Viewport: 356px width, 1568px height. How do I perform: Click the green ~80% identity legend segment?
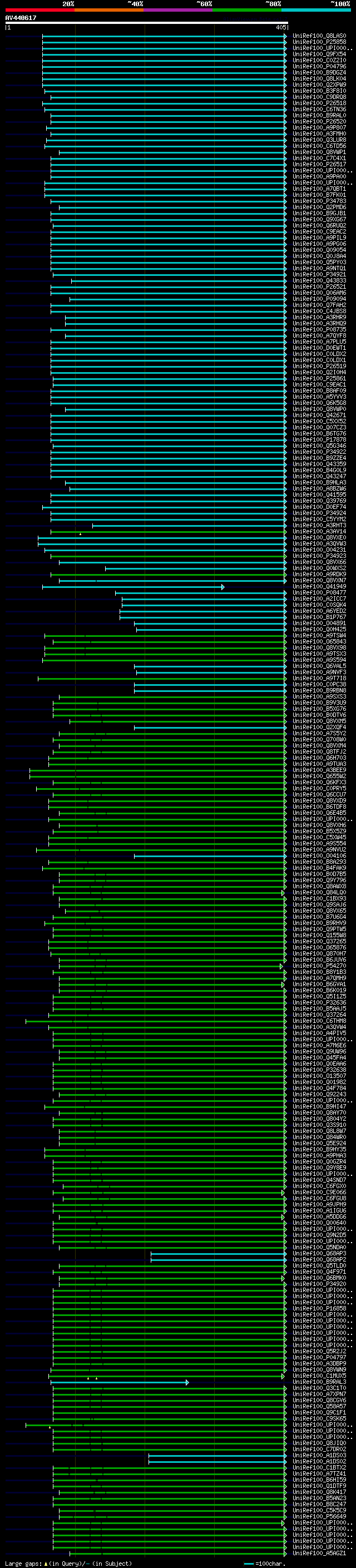coord(247,10)
